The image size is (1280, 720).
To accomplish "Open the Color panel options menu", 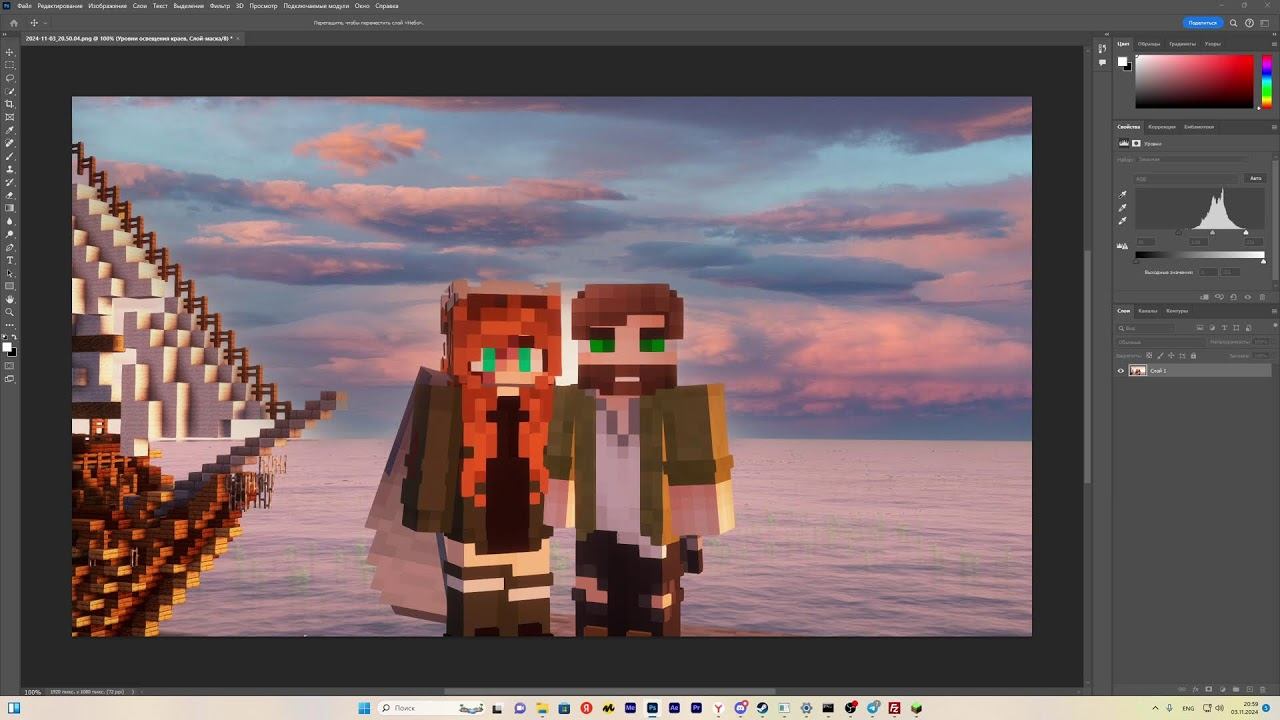I will click(1273, 44).
